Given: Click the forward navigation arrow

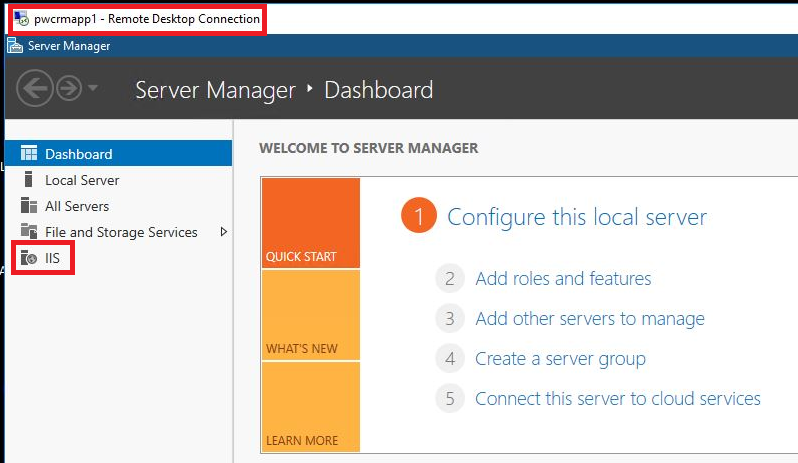Looking at the screenshot, I should click(x=69, y=89).
